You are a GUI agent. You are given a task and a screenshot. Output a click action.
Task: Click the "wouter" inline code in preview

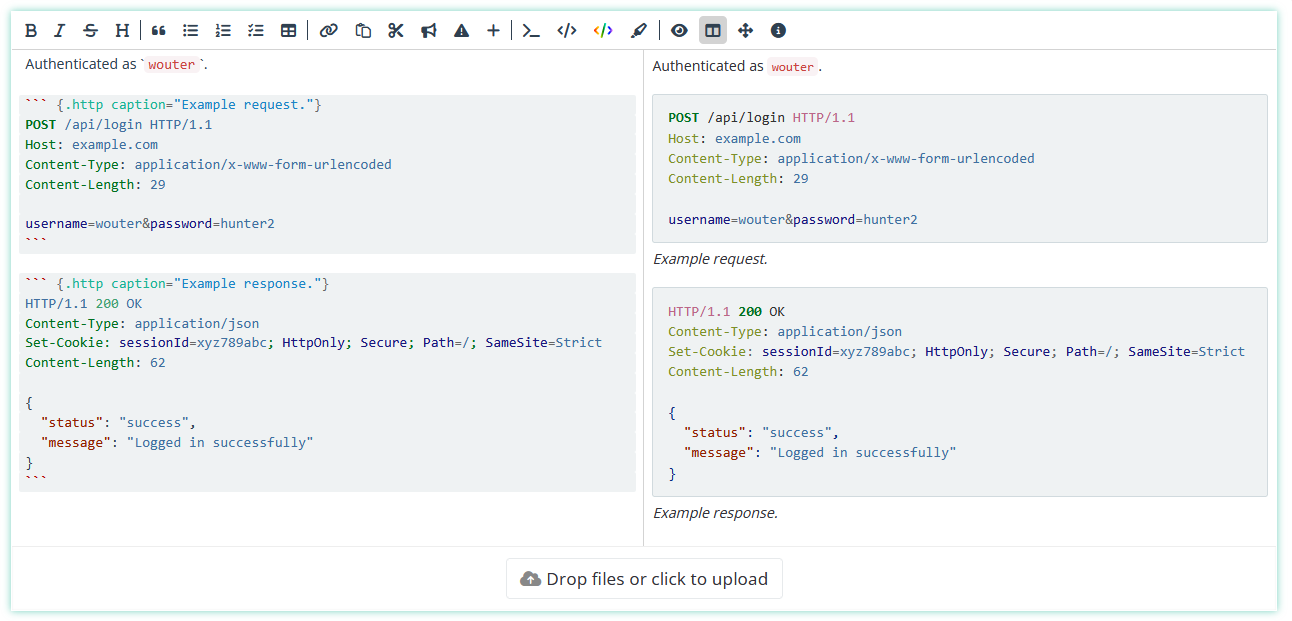(x=793, y=67)
